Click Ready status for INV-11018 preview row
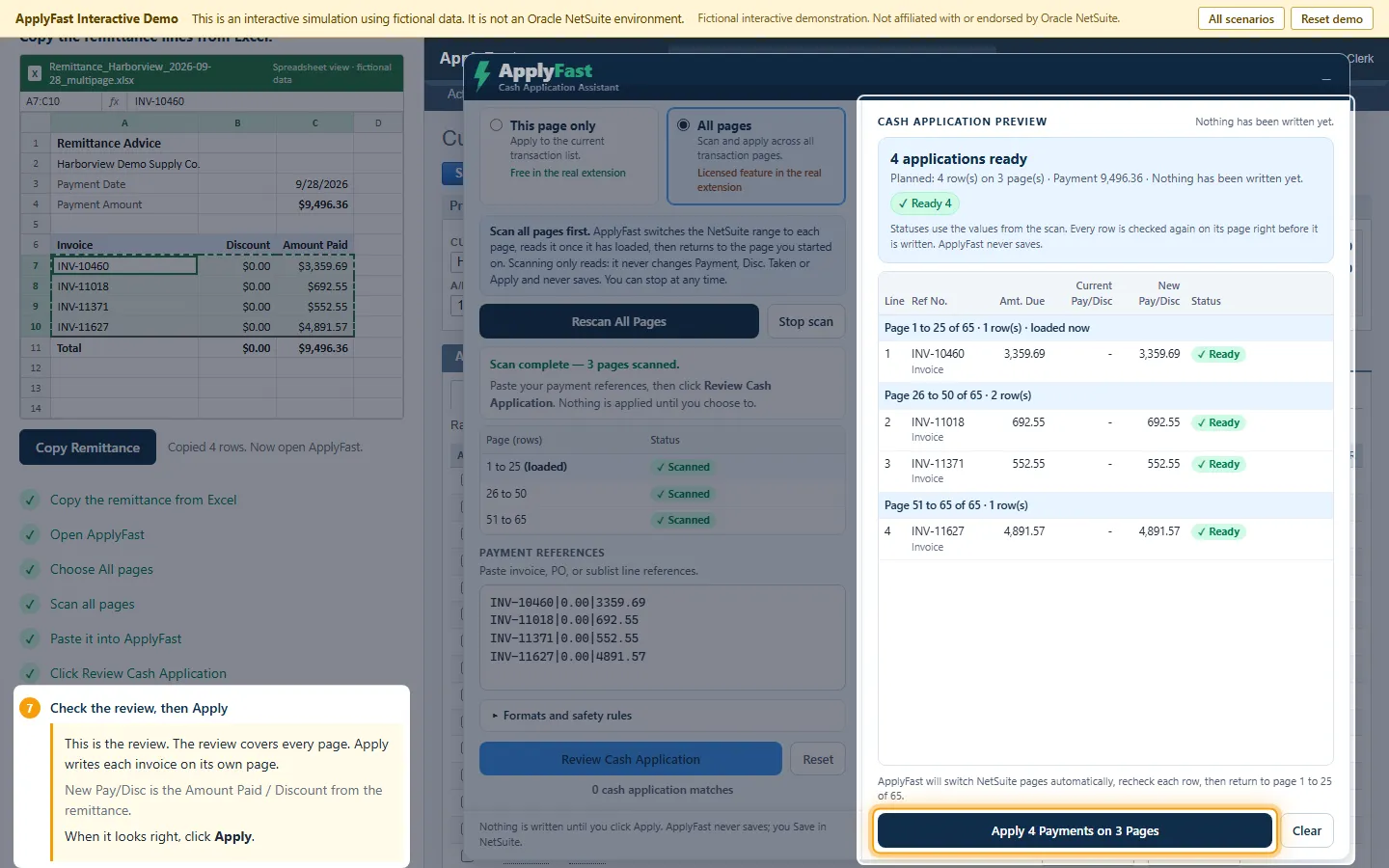 click(1218, 422)
